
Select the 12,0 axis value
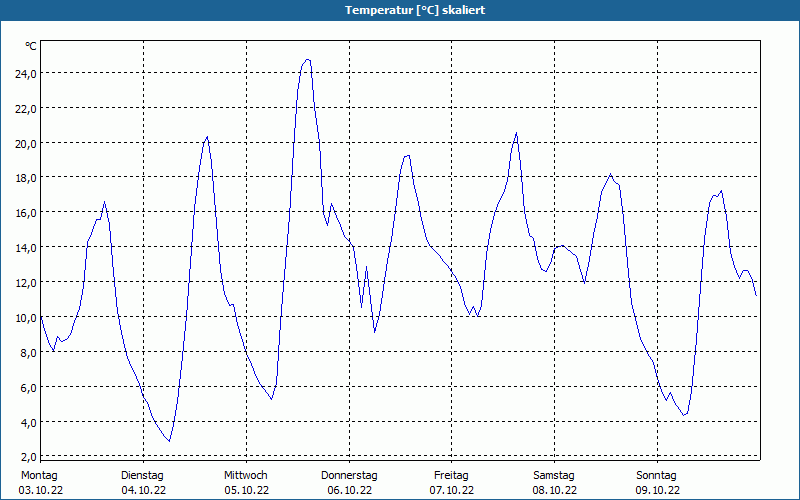pyautogui.click(x=26, y=283)
